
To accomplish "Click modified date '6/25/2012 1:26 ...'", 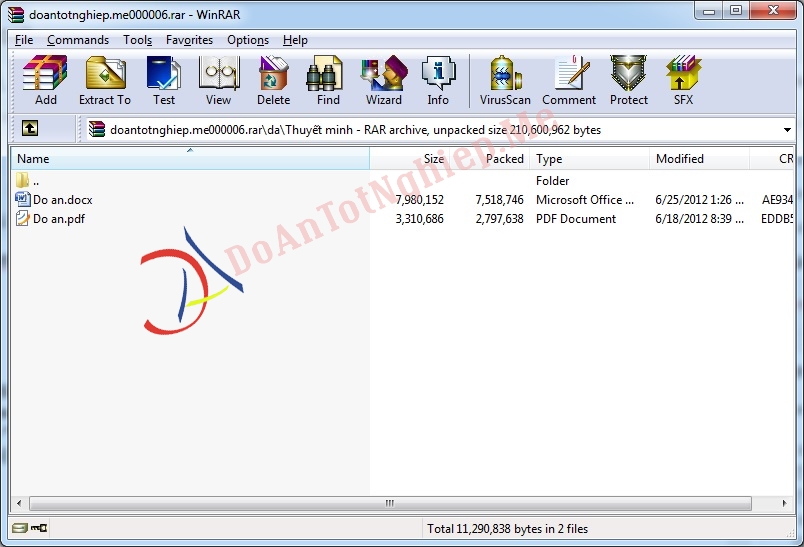I will (699, 199).
